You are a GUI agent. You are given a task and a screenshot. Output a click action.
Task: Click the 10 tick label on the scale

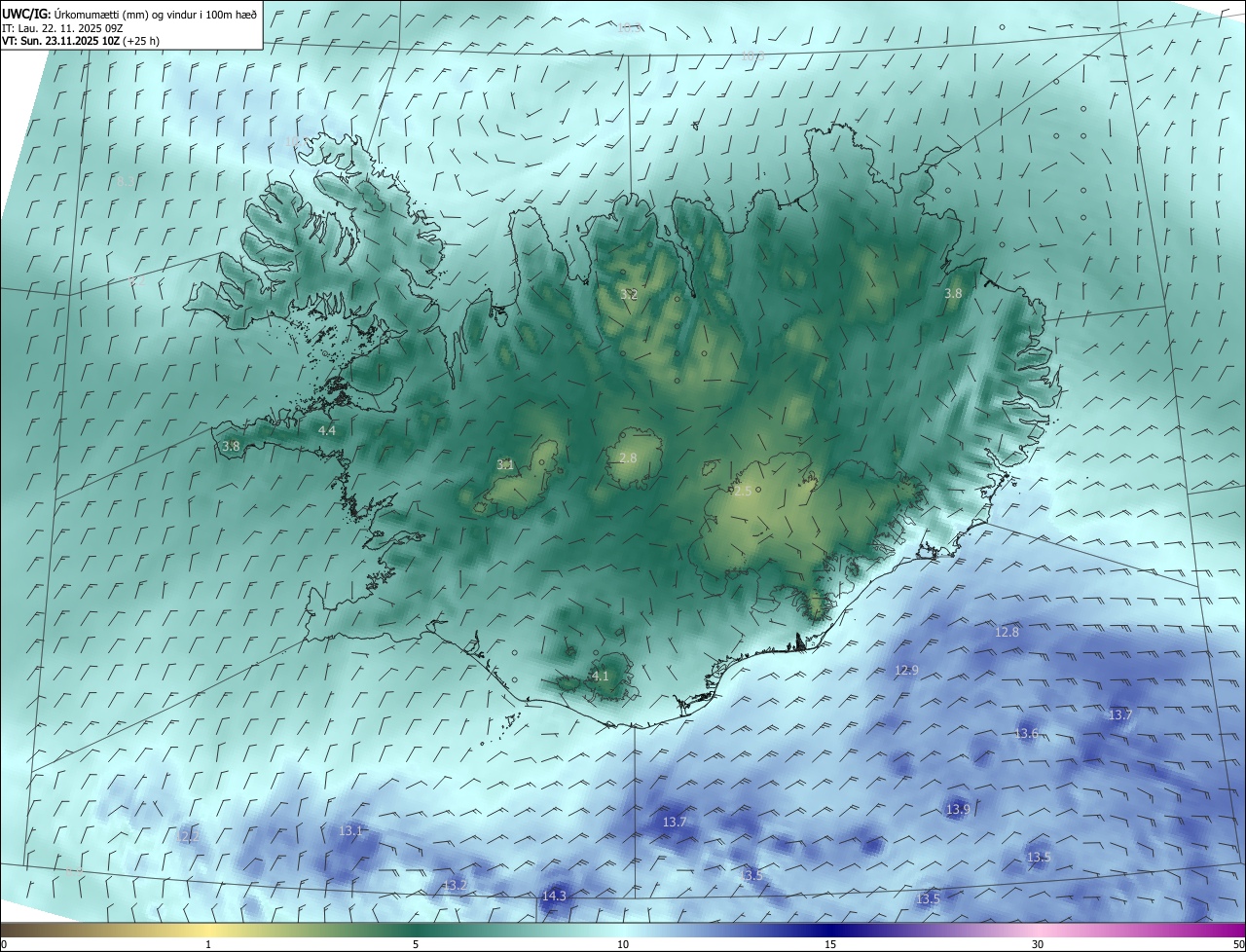[x=623, y=944]
